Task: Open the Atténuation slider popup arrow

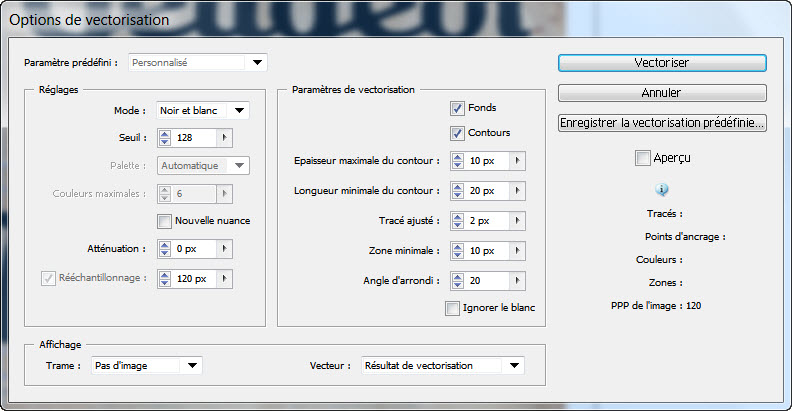Action: pyautogui.click(x=225, y=249)
